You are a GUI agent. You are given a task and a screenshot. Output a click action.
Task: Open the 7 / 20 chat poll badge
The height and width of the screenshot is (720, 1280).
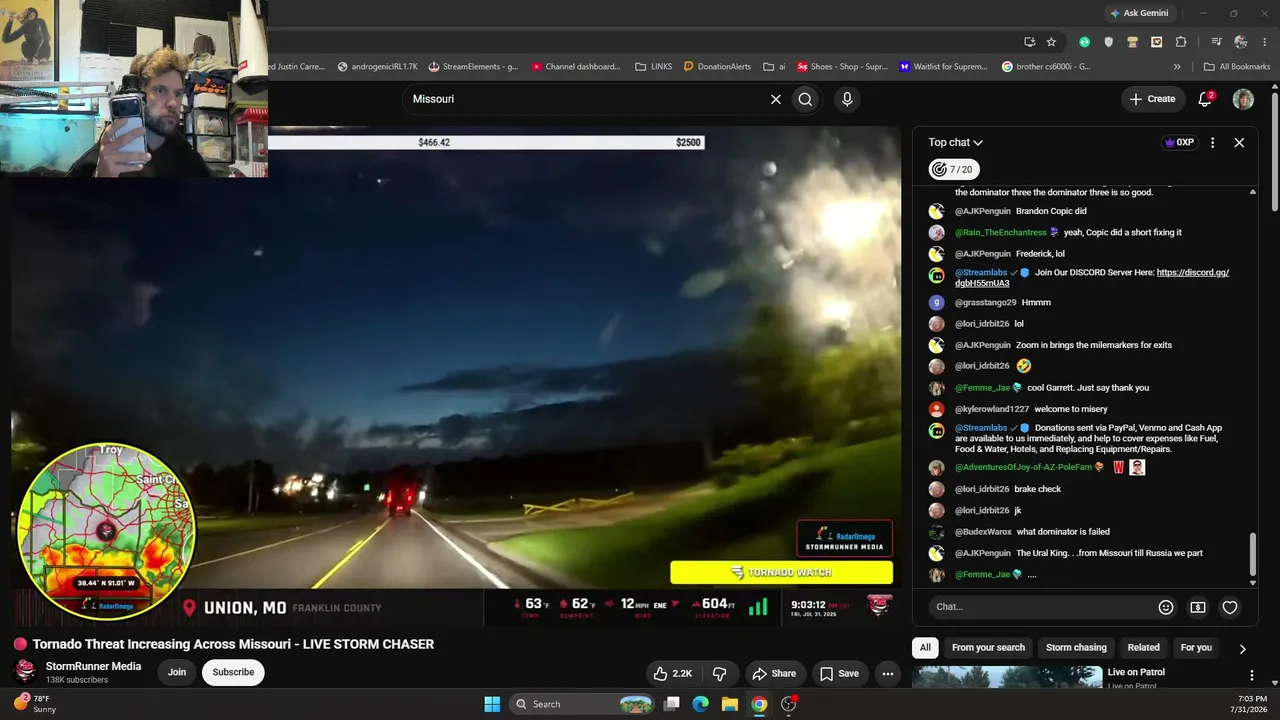(x=953, y=170)
